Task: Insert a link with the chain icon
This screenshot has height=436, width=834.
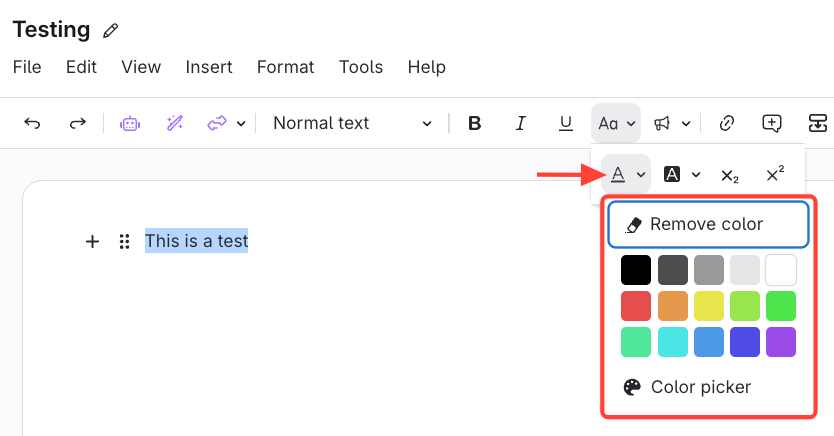Action: pyautogui.click(x=727, y=123)
